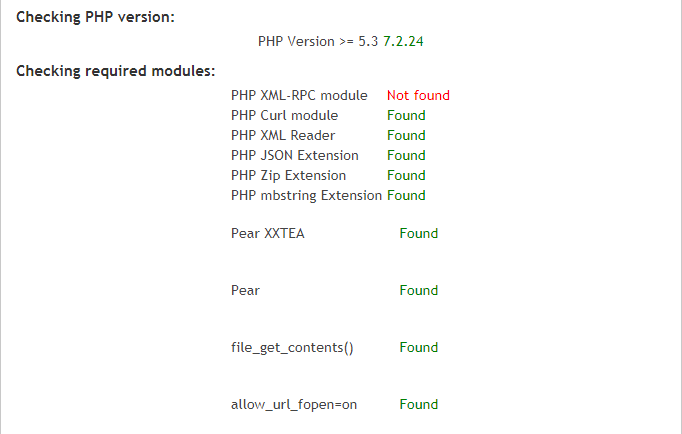Click the 'PHP JSON Extension' label
This screenshot has height=434, width=682.
click(x=294, y=156)
